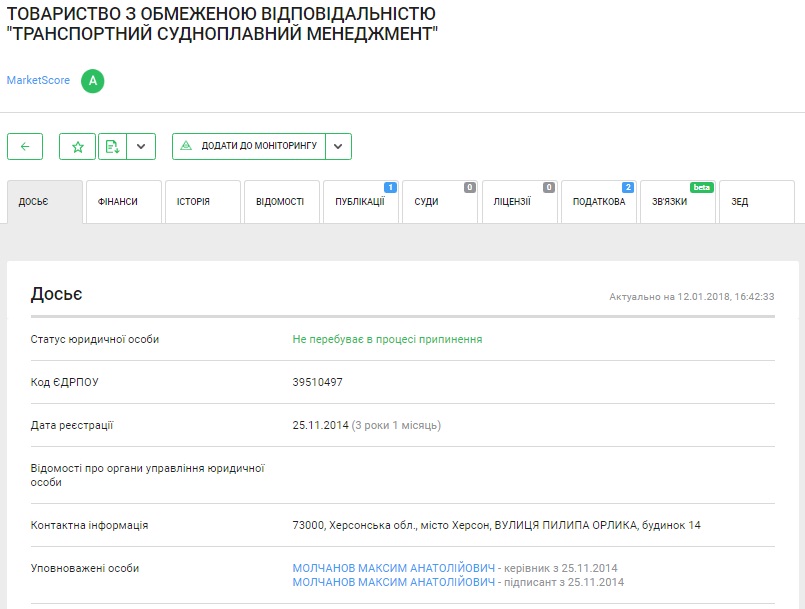This screenshot has width=805, height=609.
Task: Select the ЗЕД tab
Action: tap(755, 201)
